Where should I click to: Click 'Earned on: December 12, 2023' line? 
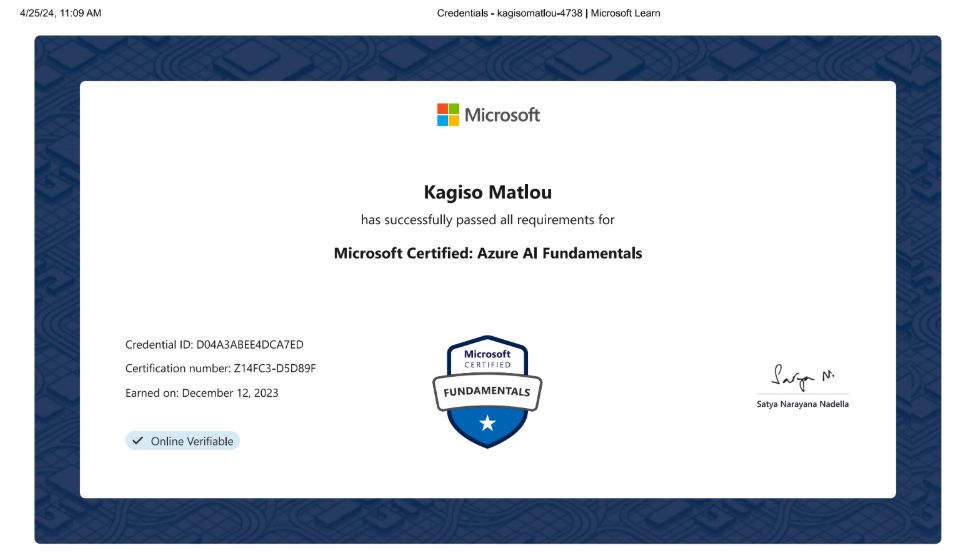[202, 393]
